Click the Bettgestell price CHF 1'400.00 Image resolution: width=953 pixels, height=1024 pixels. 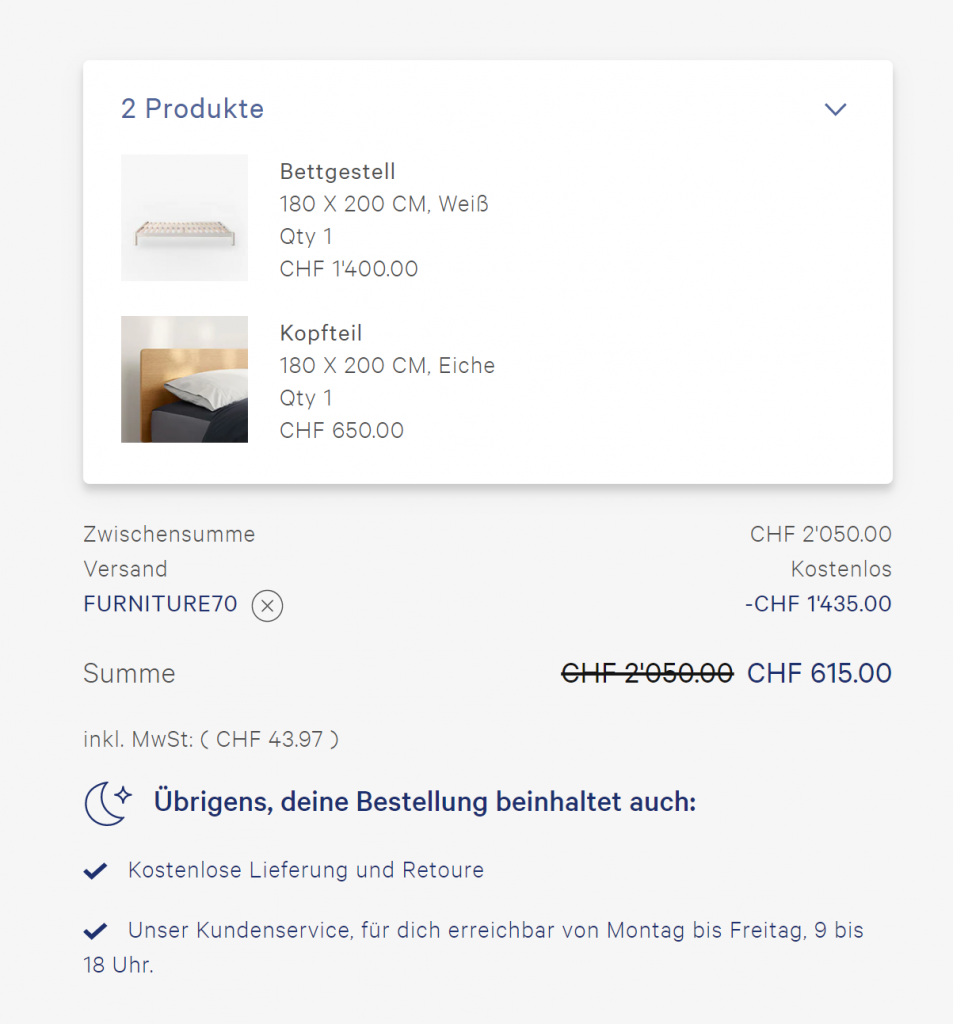click(349, 269)
